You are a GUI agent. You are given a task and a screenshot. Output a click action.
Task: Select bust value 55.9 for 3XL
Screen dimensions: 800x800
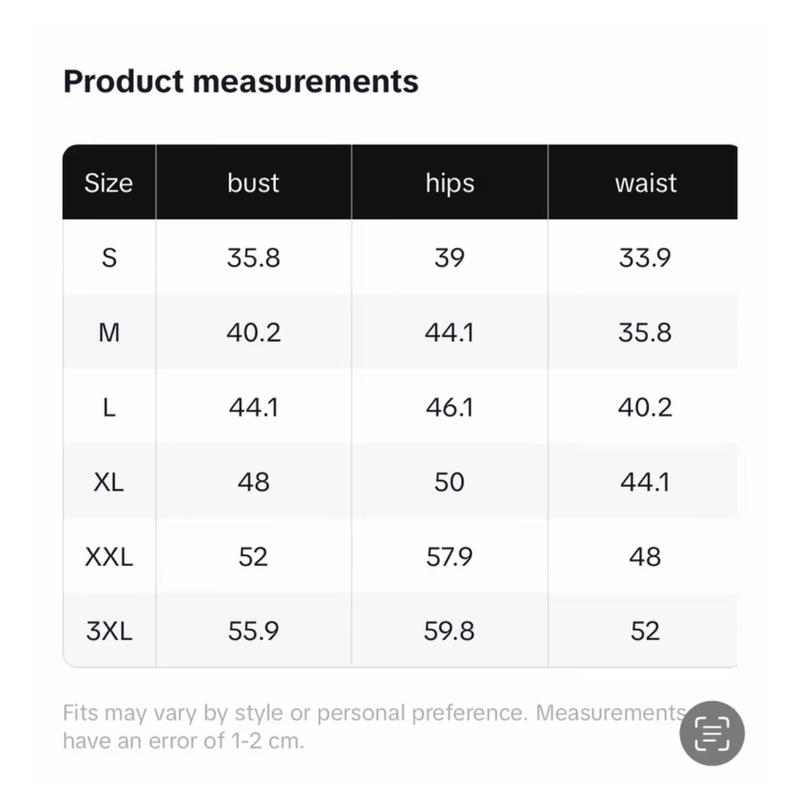(x=254, y=631)
